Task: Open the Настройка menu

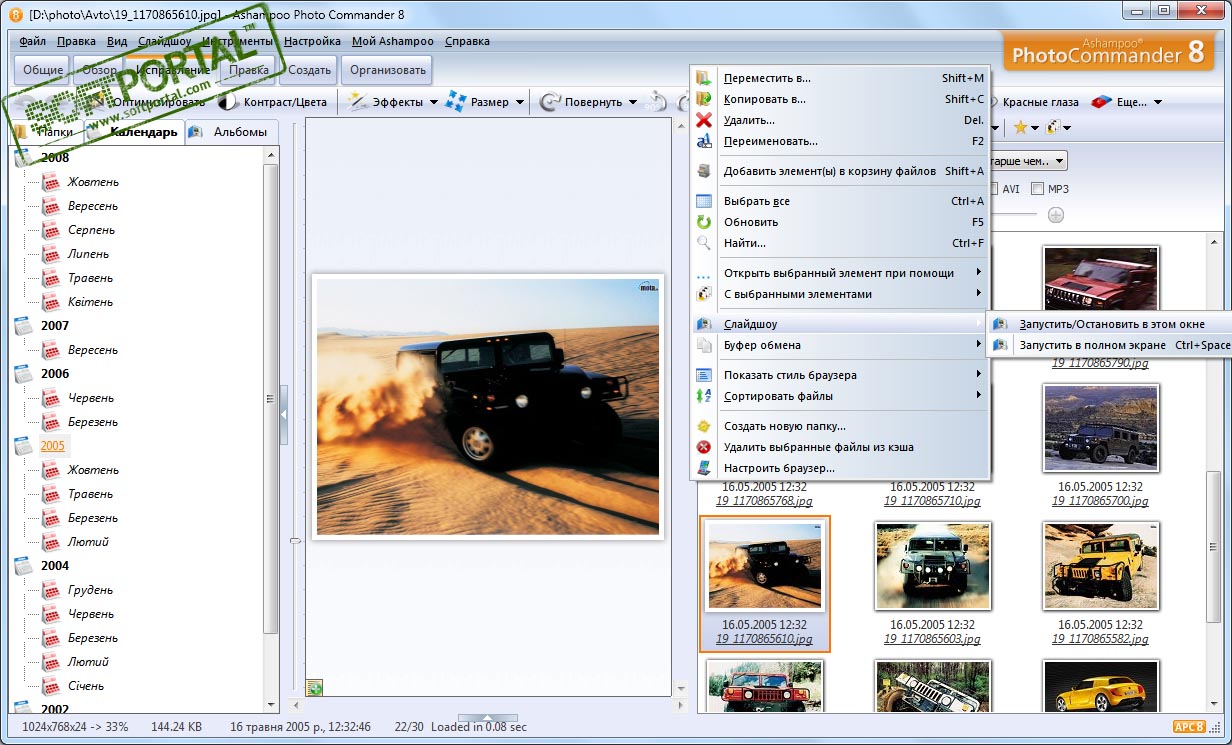Action: tap(312, 42)
